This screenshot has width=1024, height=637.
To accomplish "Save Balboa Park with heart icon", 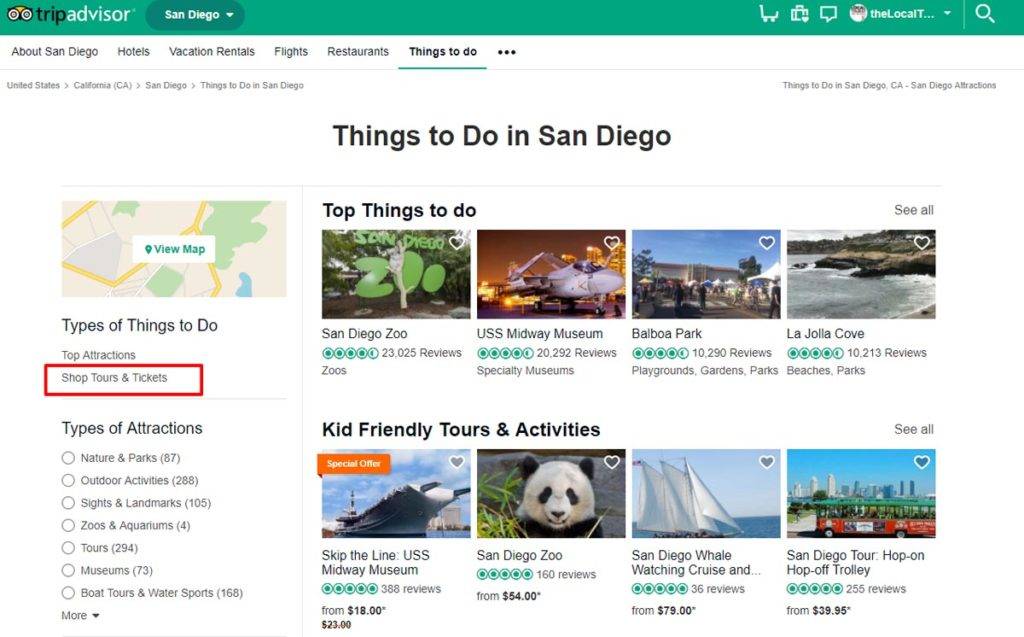I will [x=767, y=243].
